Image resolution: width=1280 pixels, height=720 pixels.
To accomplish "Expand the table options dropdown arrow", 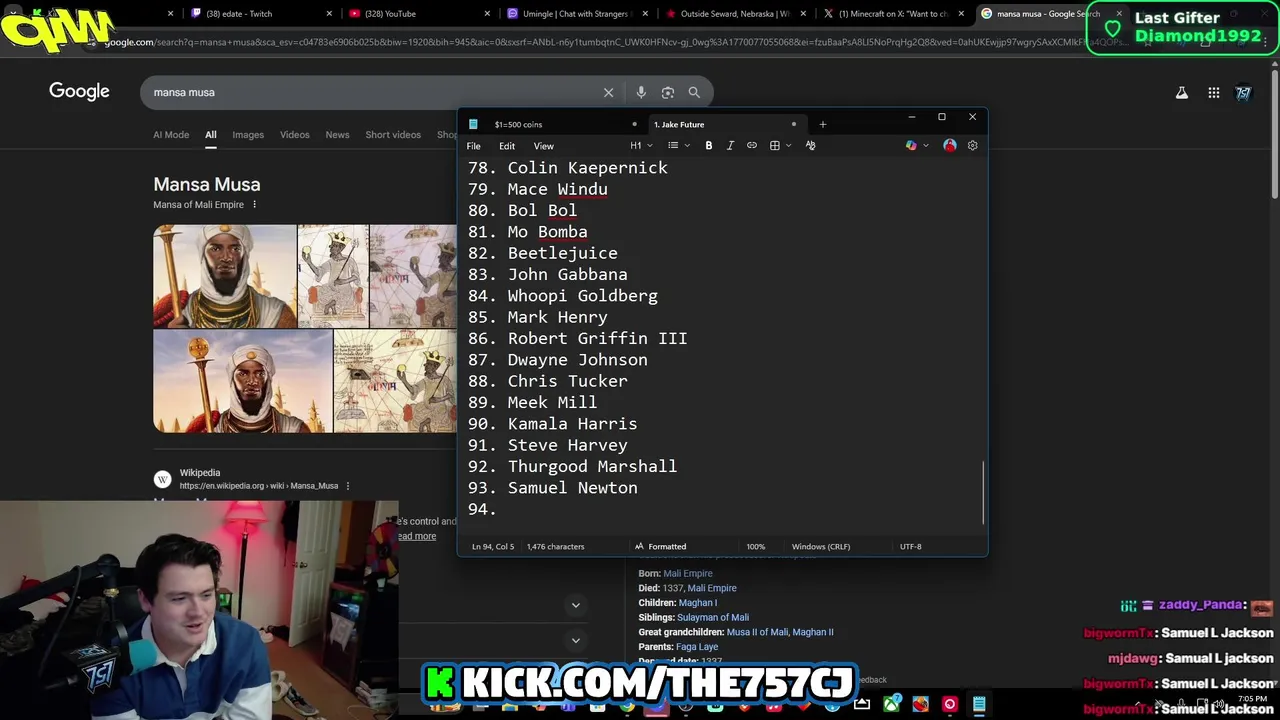I will pos(788,146).
